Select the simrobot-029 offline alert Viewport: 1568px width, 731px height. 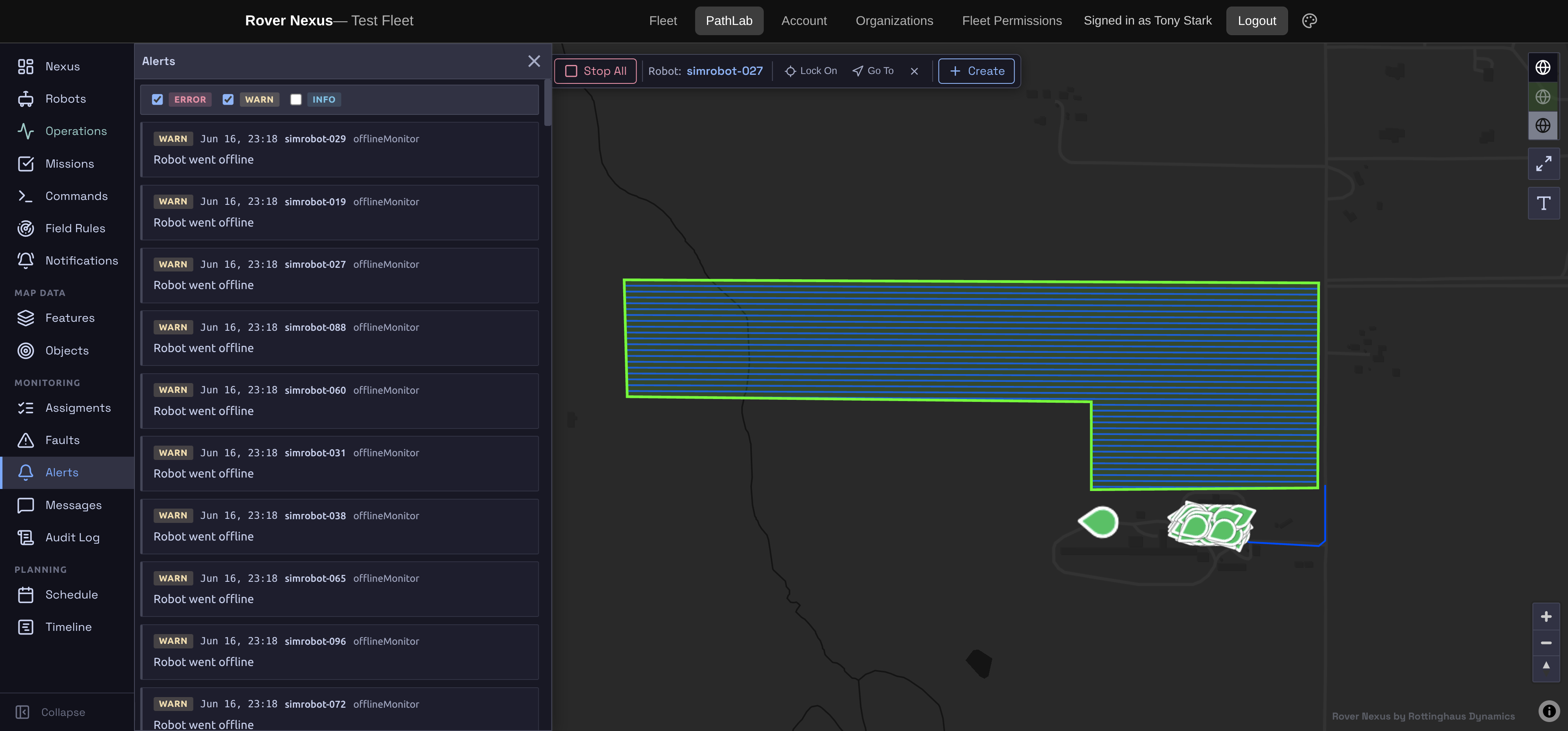[x=340, y=150]
